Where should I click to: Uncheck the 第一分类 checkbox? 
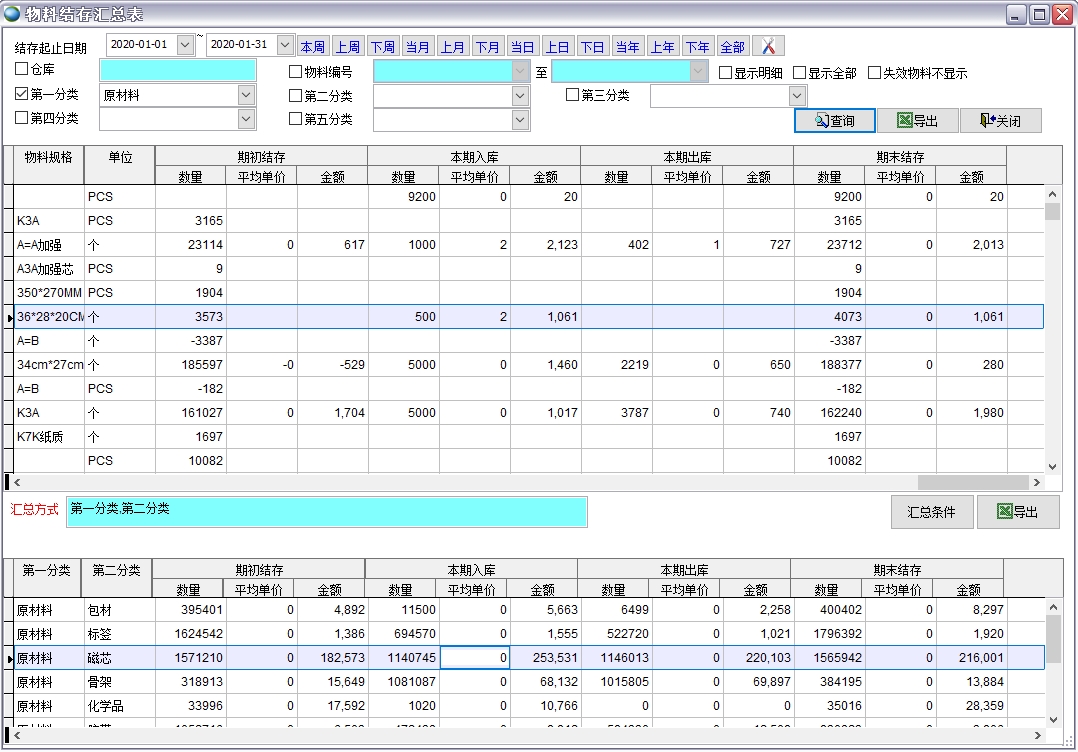22,94
